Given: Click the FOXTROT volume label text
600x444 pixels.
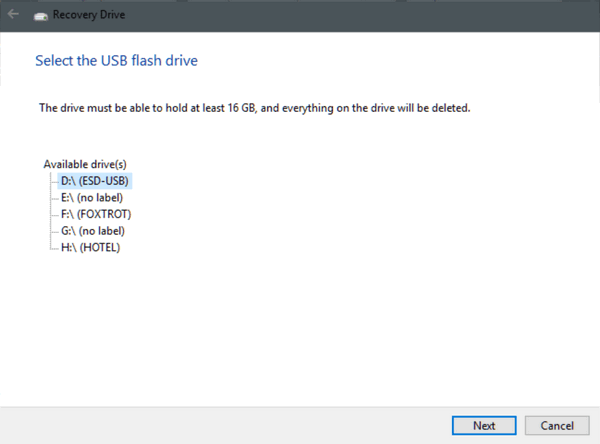Looking at the screenshot, I should 104,214.
